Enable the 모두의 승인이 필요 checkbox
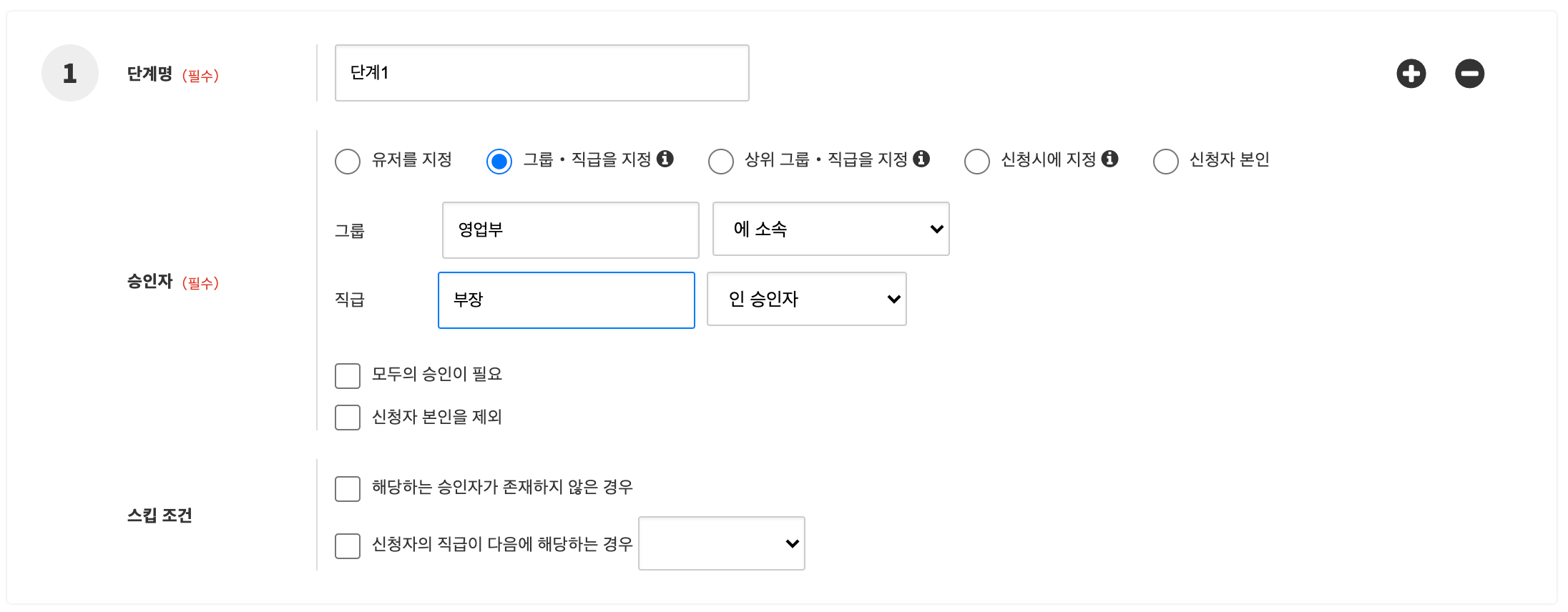This screenshot has width=1568, height=612. (x=348, y=375)
